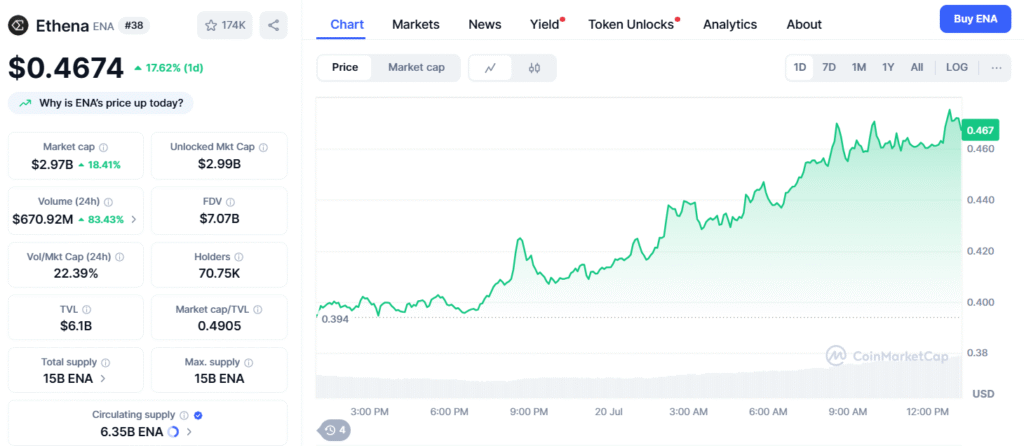Select the 1Y time range
Viewport: 1024px width, 446px height.
(888, 67)
